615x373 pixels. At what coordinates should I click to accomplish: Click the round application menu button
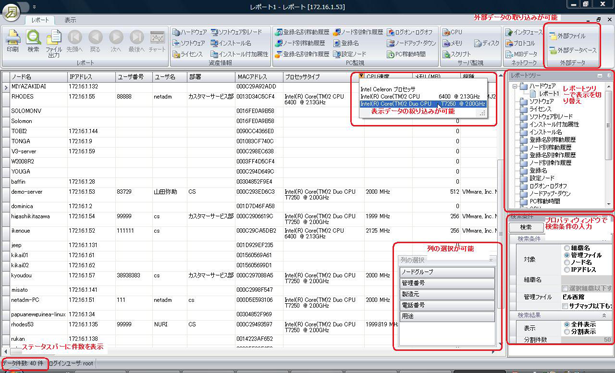point(11,13)
